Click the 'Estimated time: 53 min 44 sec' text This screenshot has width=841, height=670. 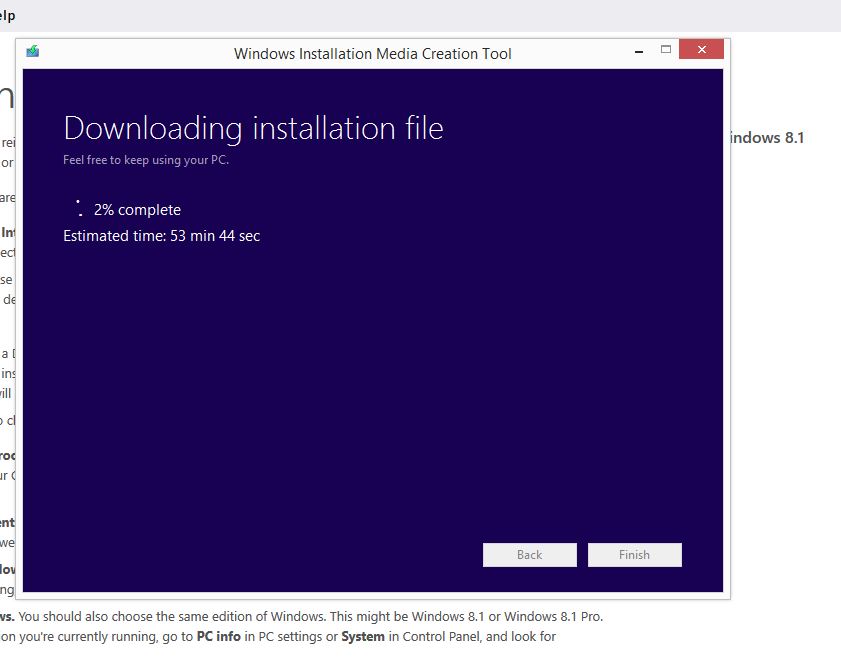[x=161, y=236]
